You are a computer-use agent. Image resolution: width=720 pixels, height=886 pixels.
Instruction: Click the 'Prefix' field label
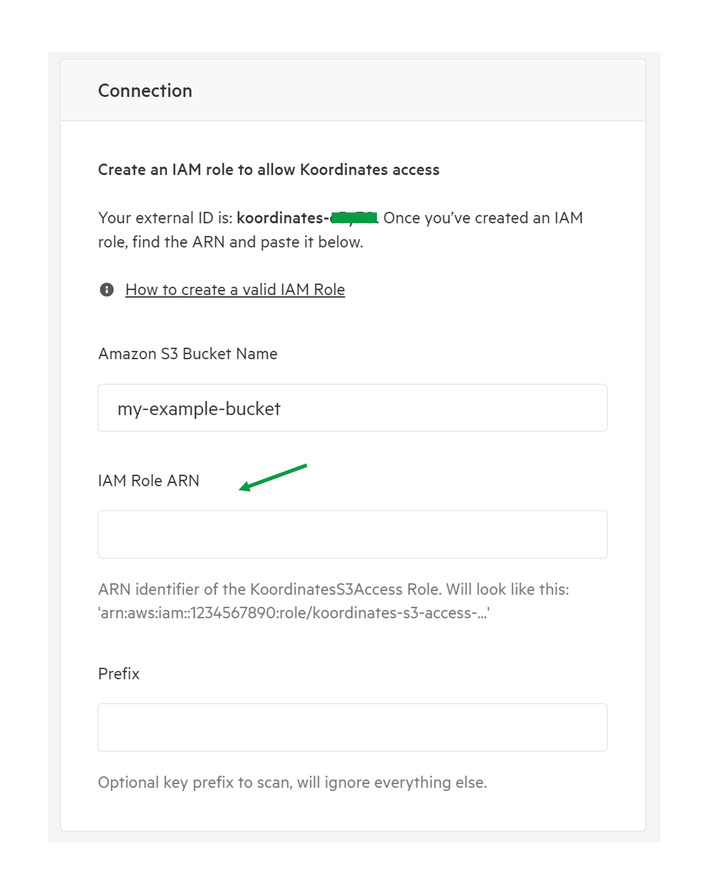[x=117, y=673]
